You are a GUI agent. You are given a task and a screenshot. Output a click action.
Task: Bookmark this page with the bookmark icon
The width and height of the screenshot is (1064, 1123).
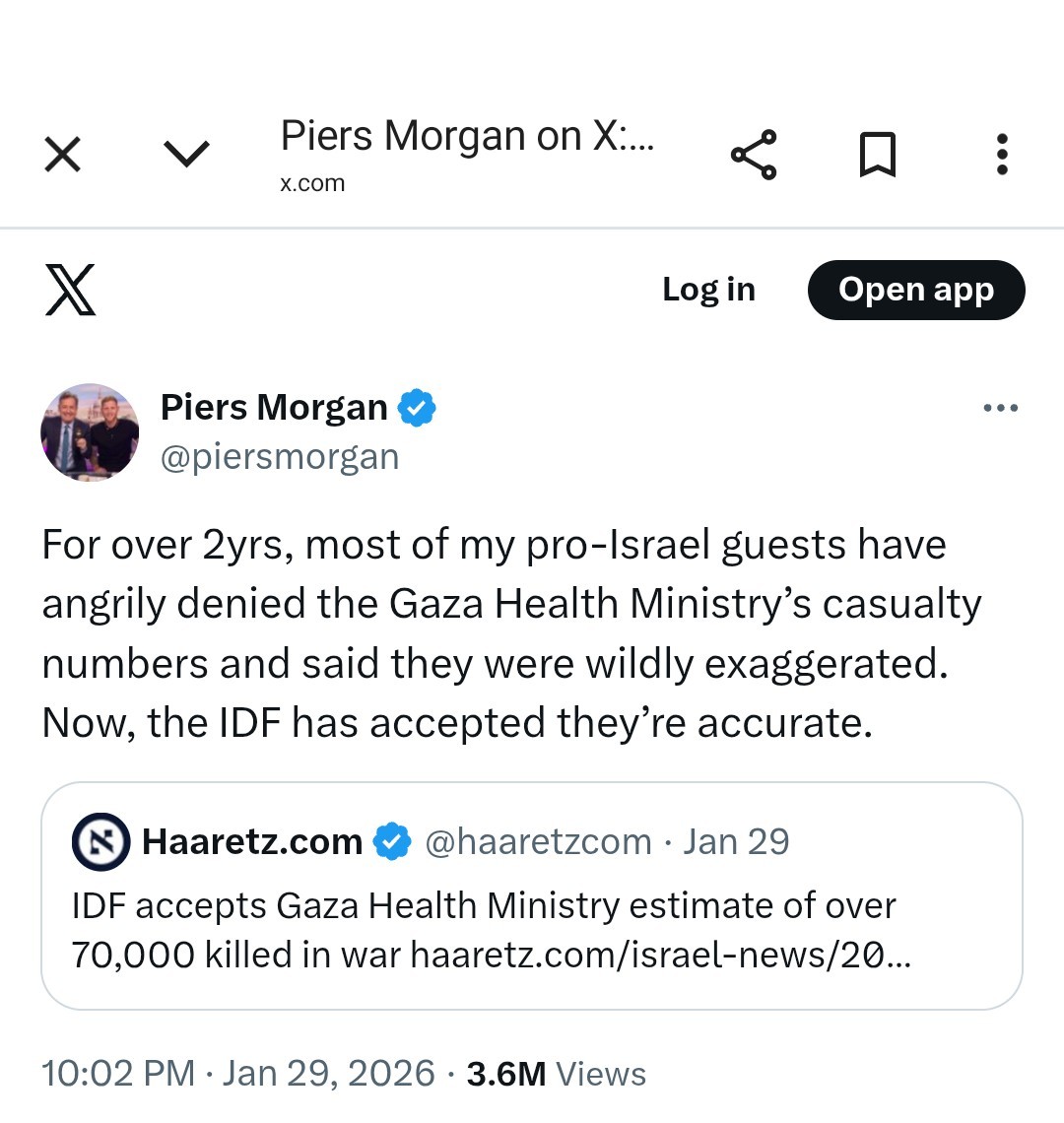tap(877, 155)
